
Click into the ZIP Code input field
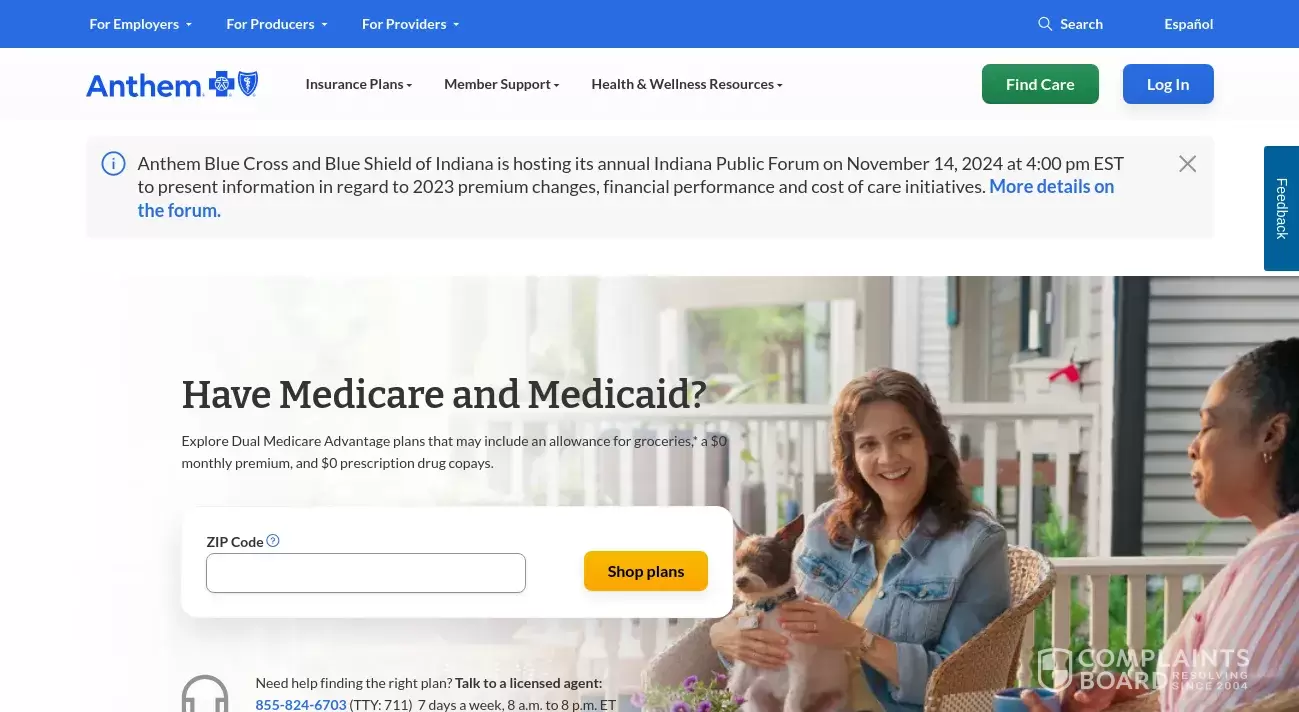tap(366, 573)
